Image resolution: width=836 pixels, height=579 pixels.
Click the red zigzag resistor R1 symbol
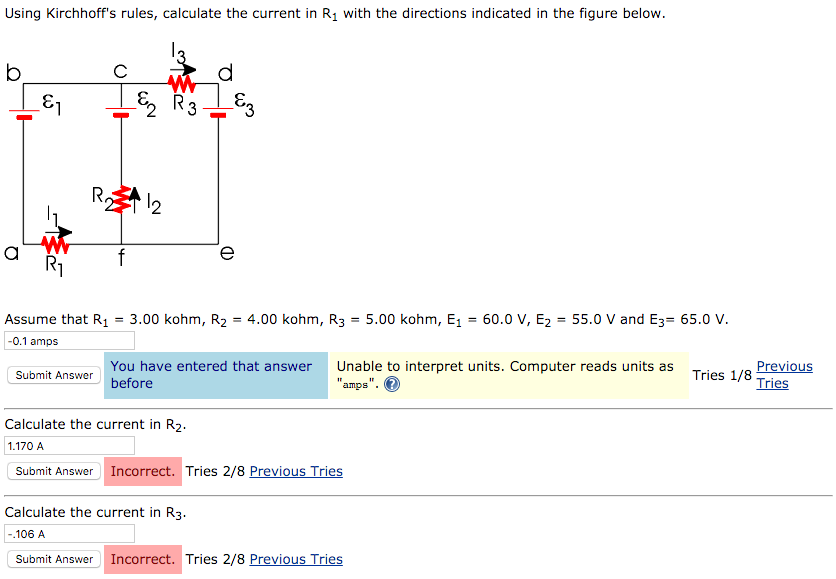[53, 243]
